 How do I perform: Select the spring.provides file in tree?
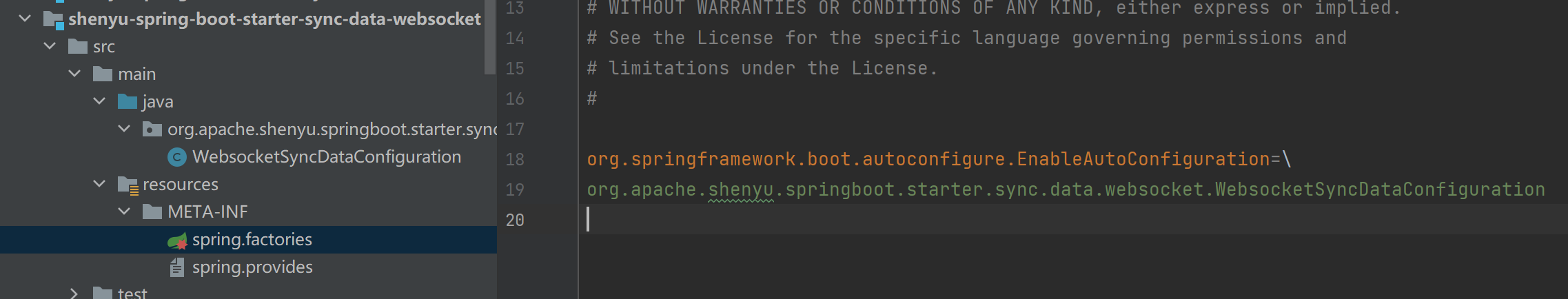point(252,267)
